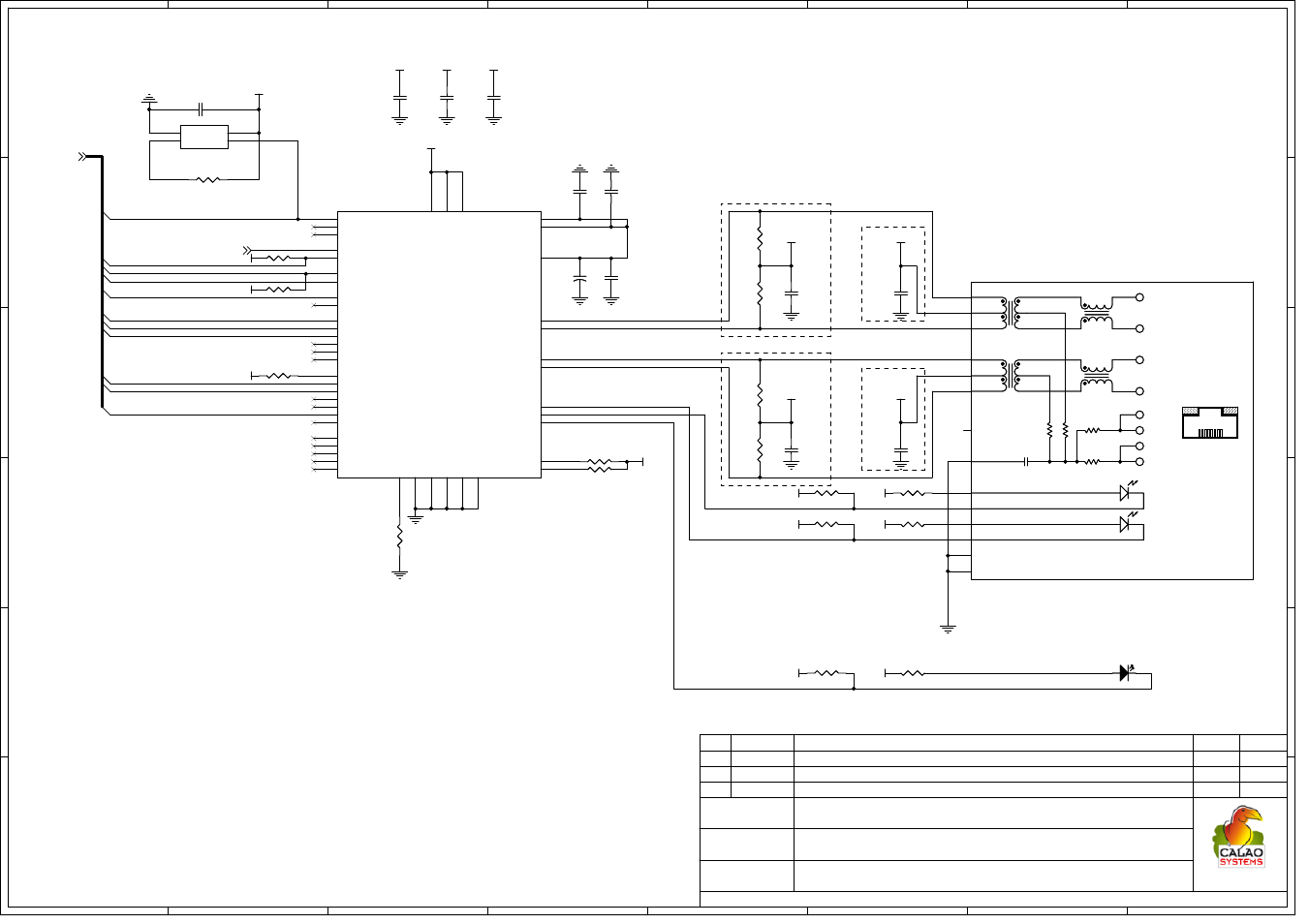Select the upper large dashed termination box
Viewport: 1309px width, 924px height.
click(776, 270)
